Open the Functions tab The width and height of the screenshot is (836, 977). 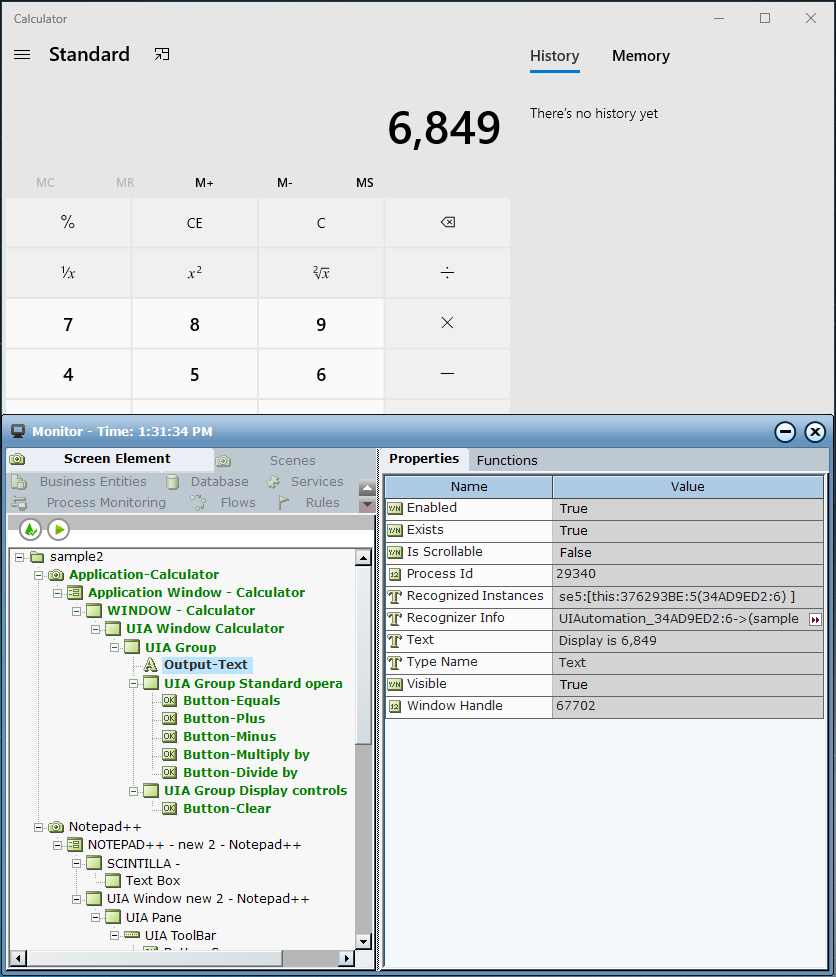coord(507,460)
